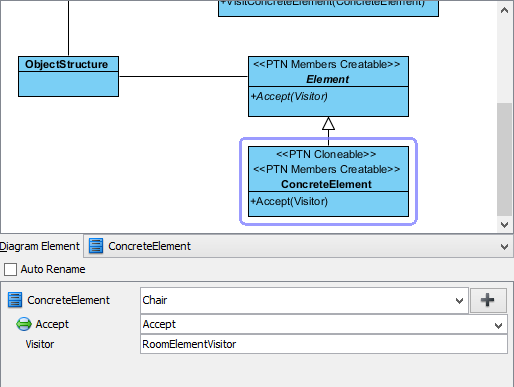The image size is (514, 387).
Task: Click the RoomElementVisitor input field
Action: 324,344
